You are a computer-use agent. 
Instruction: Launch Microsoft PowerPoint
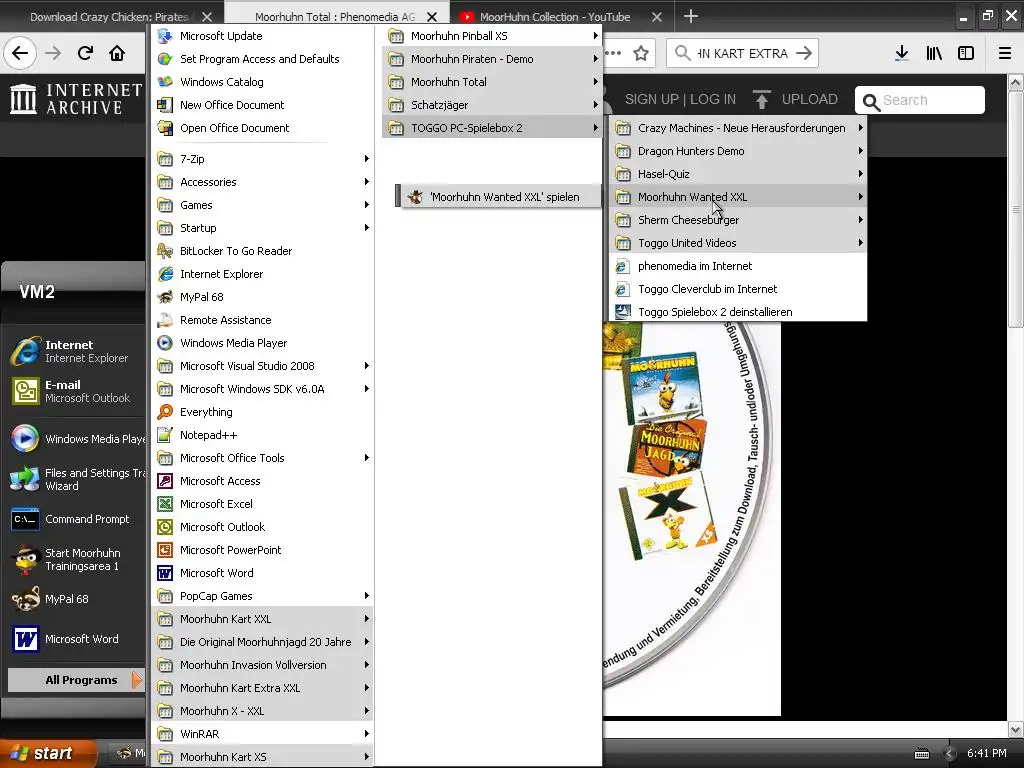261,550
